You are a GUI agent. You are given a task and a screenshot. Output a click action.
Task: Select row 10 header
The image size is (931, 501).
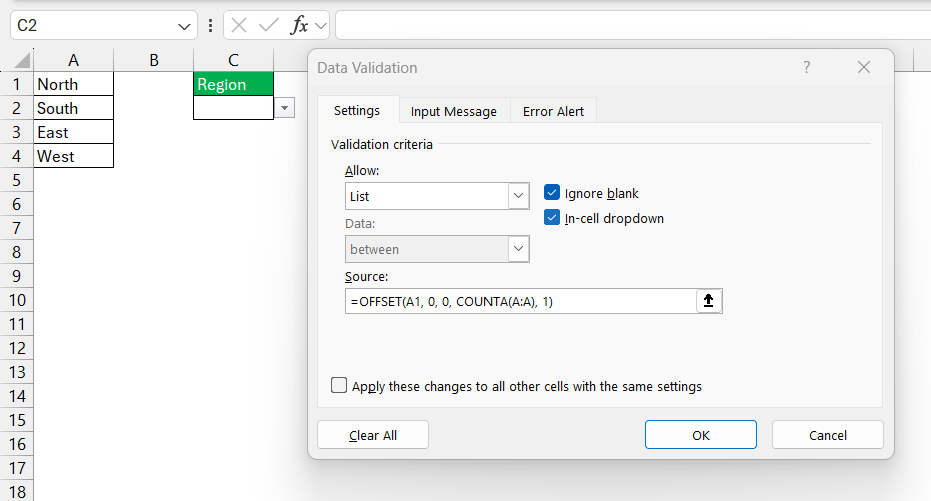coord(17,300)
